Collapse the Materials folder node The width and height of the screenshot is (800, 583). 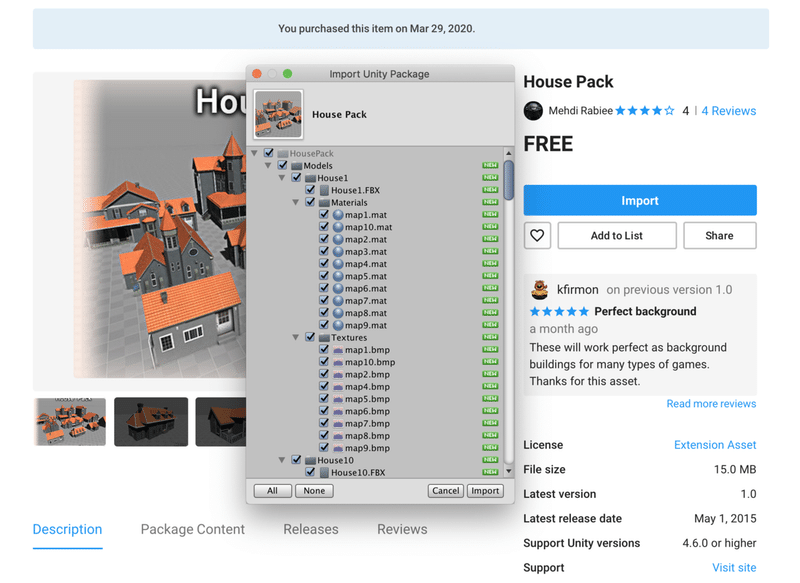click(295, 202)
